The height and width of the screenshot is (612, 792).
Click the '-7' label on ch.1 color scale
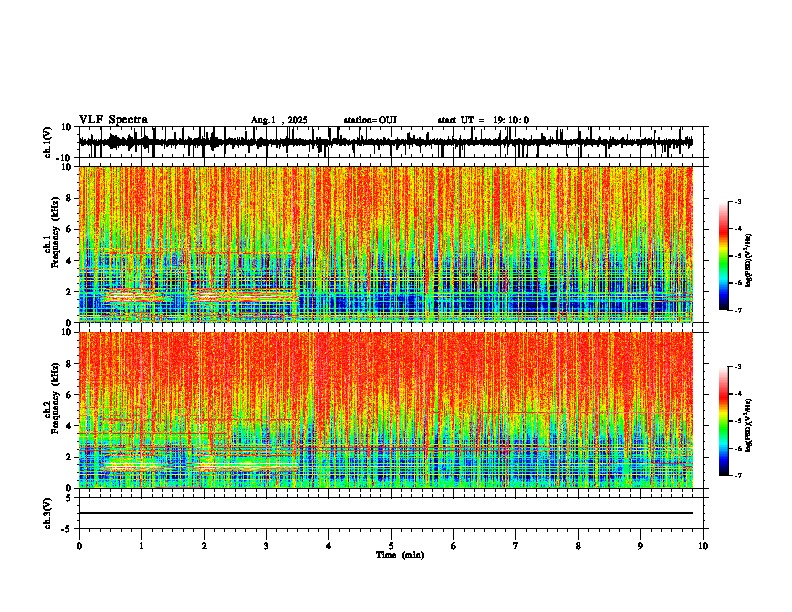[737, 310]
